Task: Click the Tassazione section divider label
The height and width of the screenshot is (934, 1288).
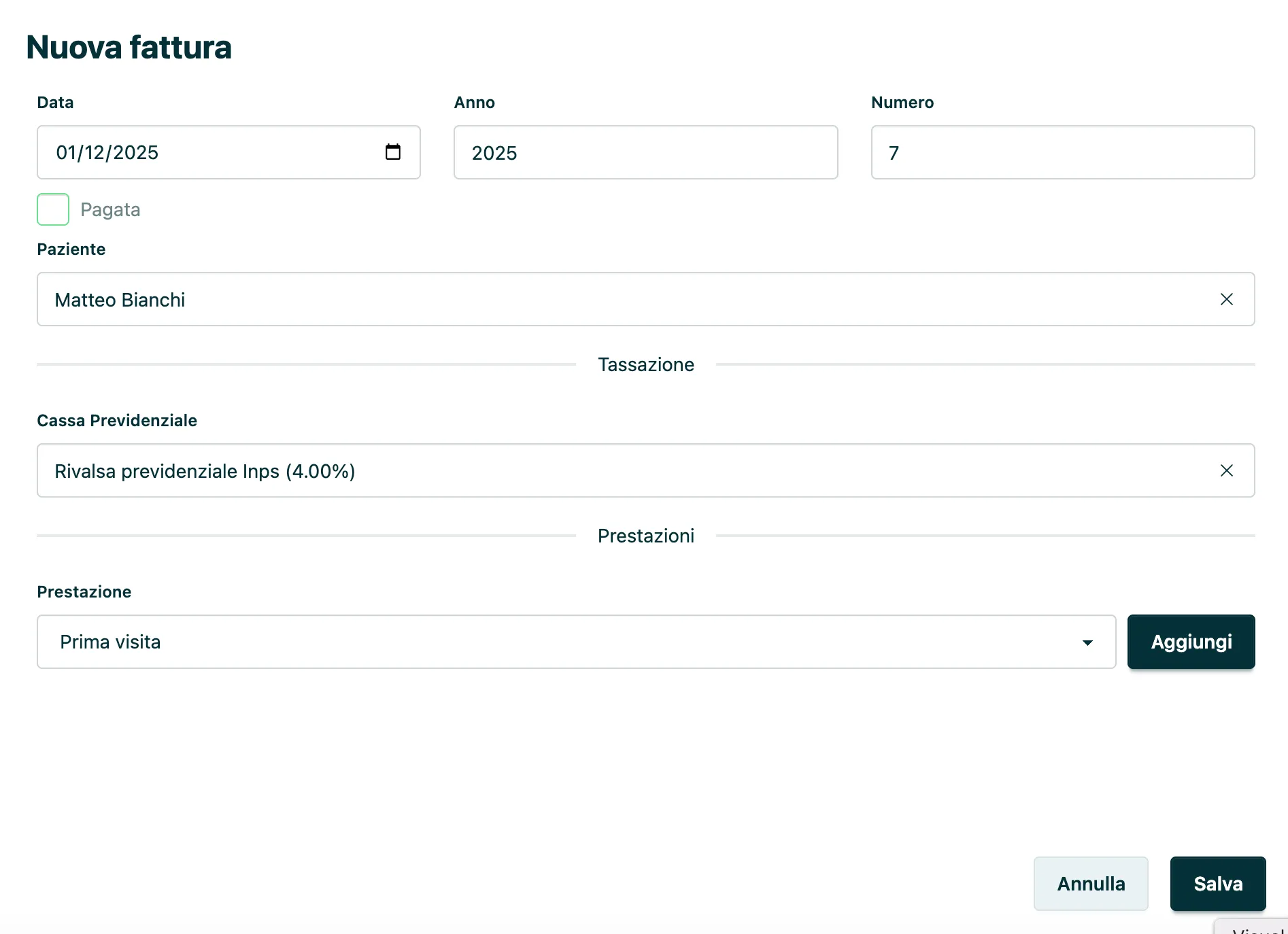Action: tap(645, 364)
